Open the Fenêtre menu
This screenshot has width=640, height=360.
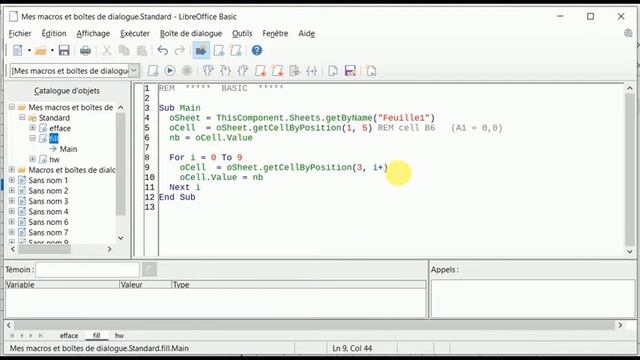coord(275,33)
